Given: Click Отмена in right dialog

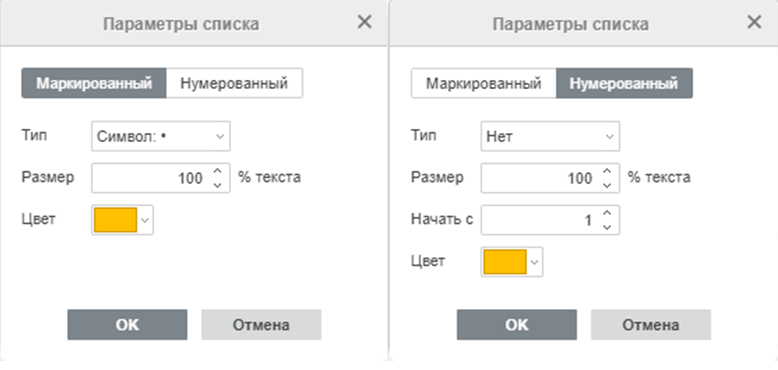Looking at the screenshot, I should tap(650, 324).
